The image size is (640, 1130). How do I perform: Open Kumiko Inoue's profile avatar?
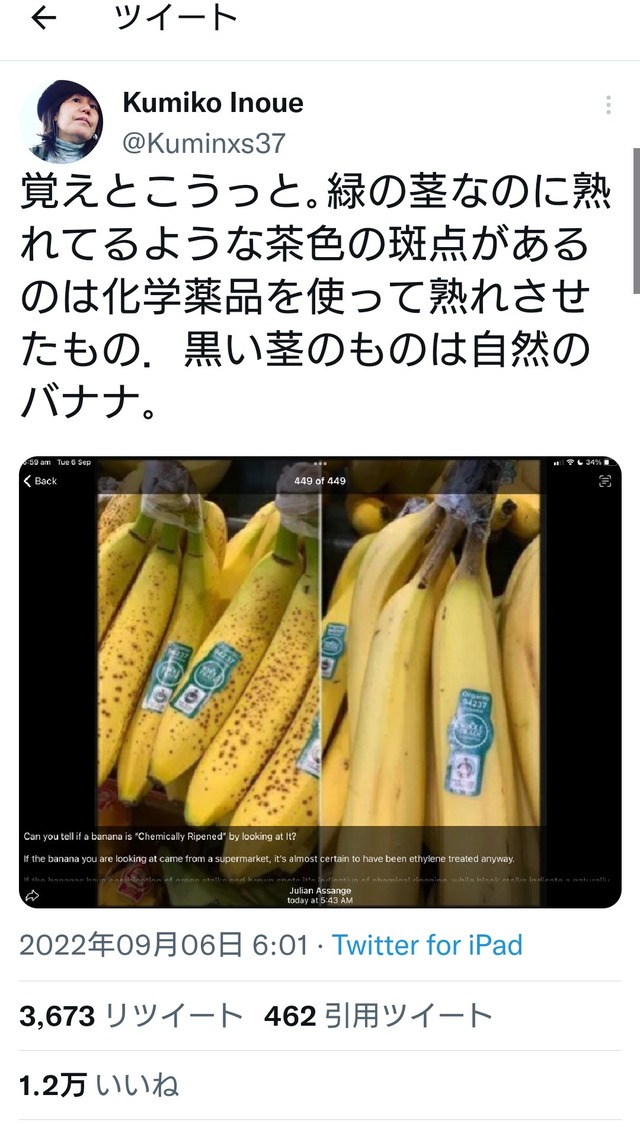[61, 120]
